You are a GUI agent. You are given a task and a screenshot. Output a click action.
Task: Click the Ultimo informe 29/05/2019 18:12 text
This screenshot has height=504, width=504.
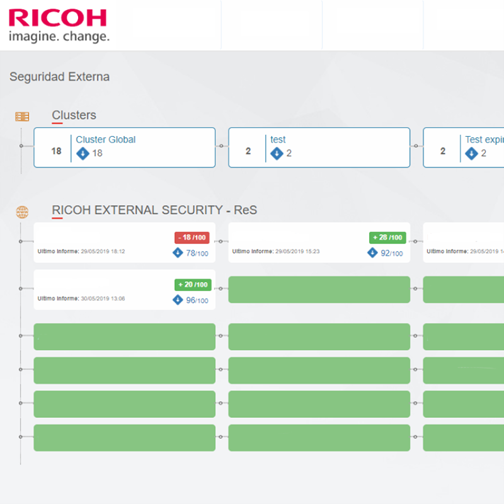pos(81,251)
